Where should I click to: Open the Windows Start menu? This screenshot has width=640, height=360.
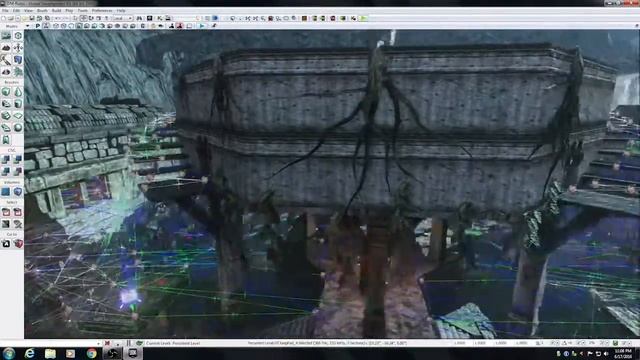9,353
